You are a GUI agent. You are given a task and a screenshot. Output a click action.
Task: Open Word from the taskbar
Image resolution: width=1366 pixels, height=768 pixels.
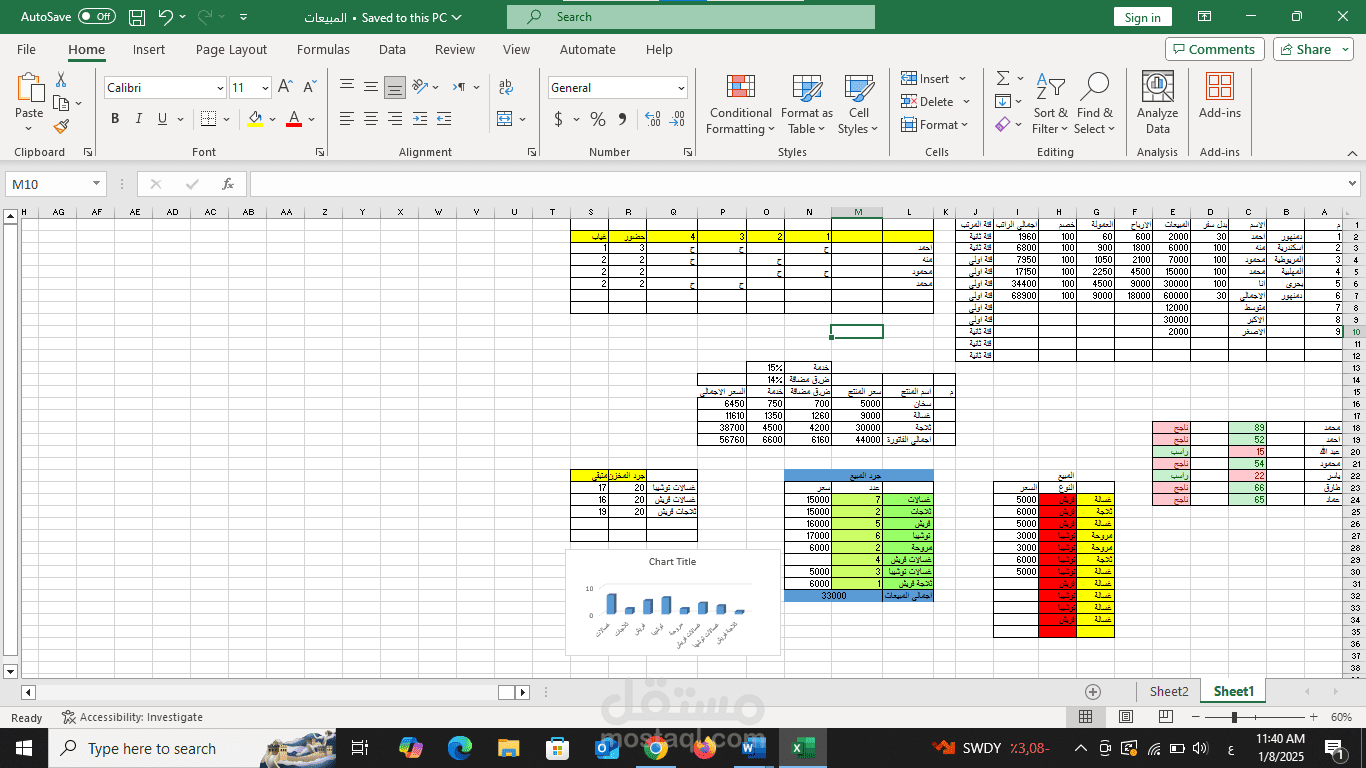pos(753,748)
